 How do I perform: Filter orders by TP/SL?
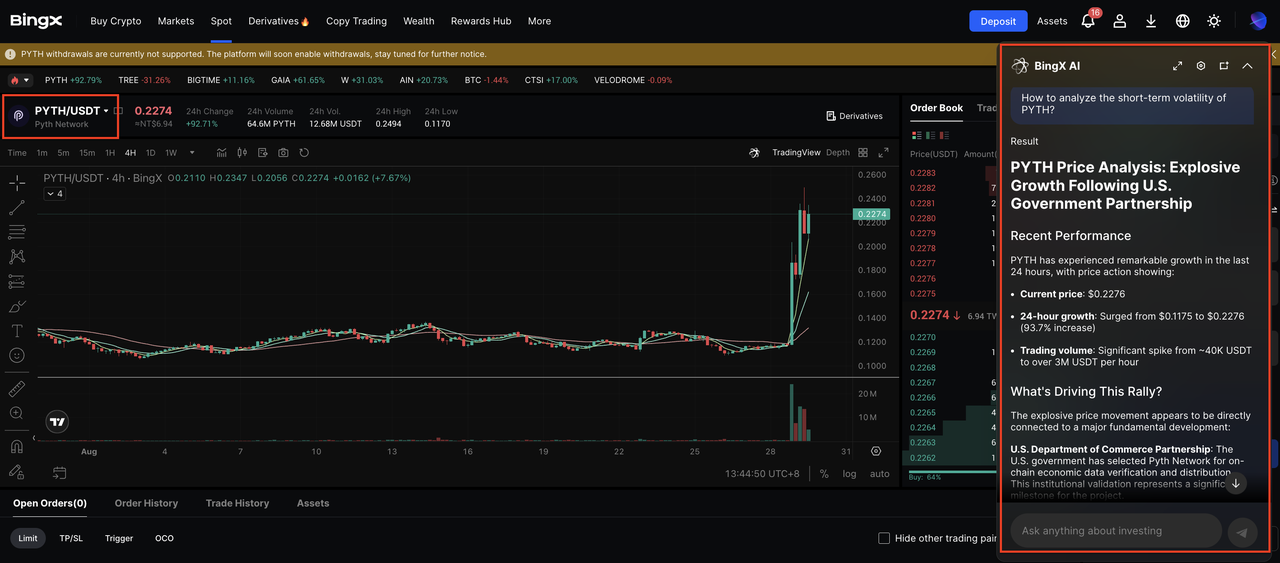tap(71, 538)
